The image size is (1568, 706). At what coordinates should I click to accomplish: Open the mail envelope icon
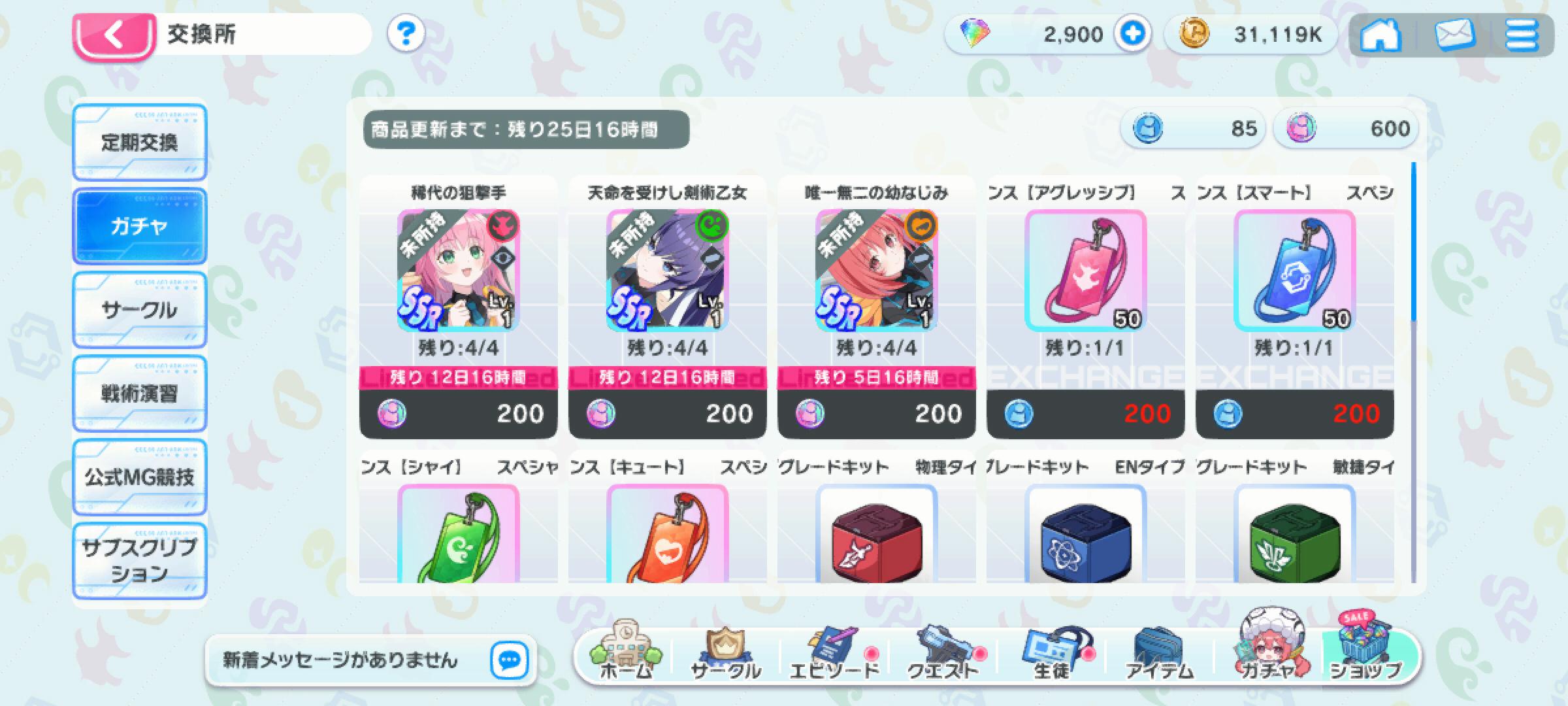(x=1454, y=34)
